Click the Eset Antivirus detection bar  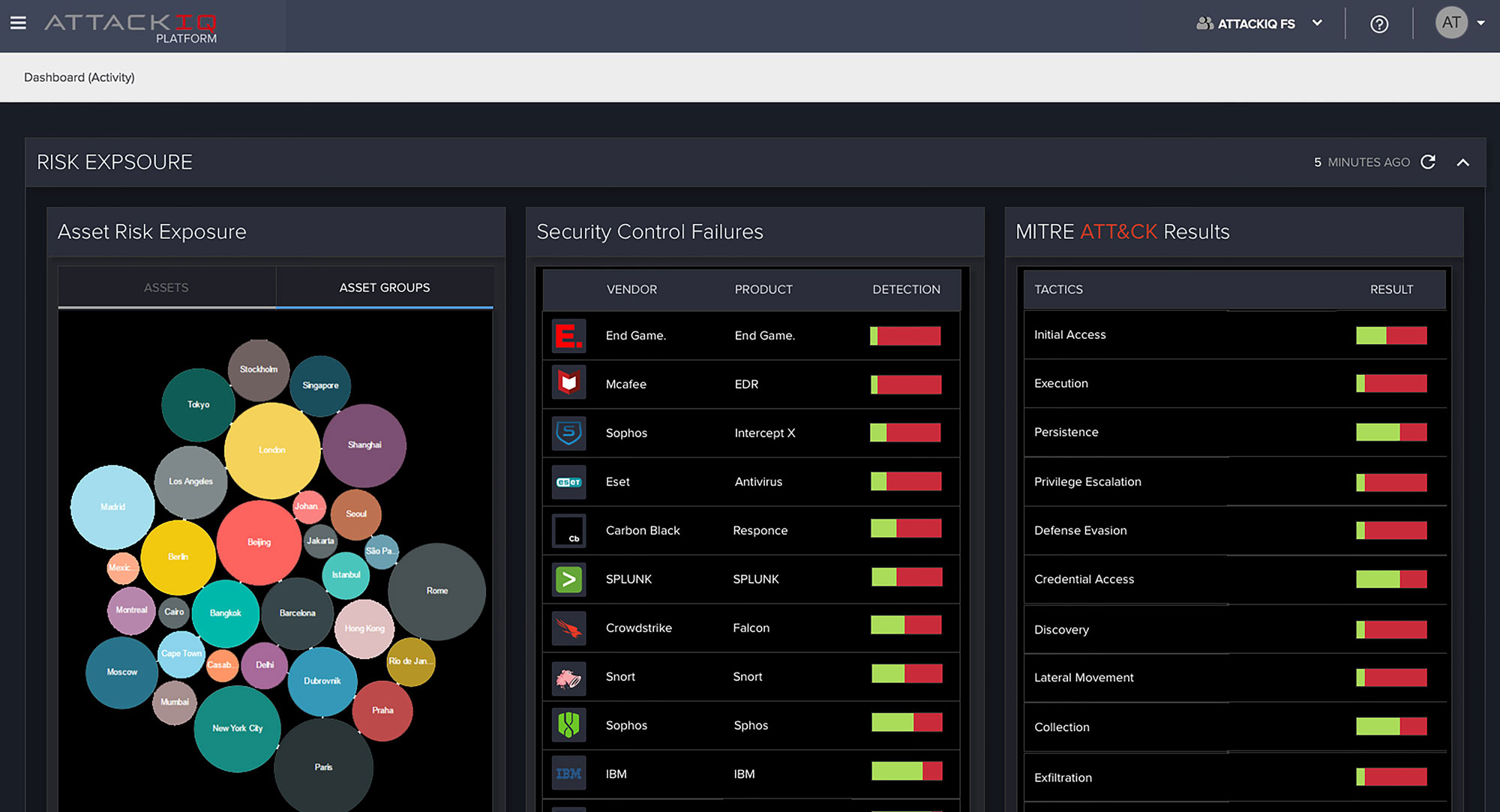[x=905, y=481]
